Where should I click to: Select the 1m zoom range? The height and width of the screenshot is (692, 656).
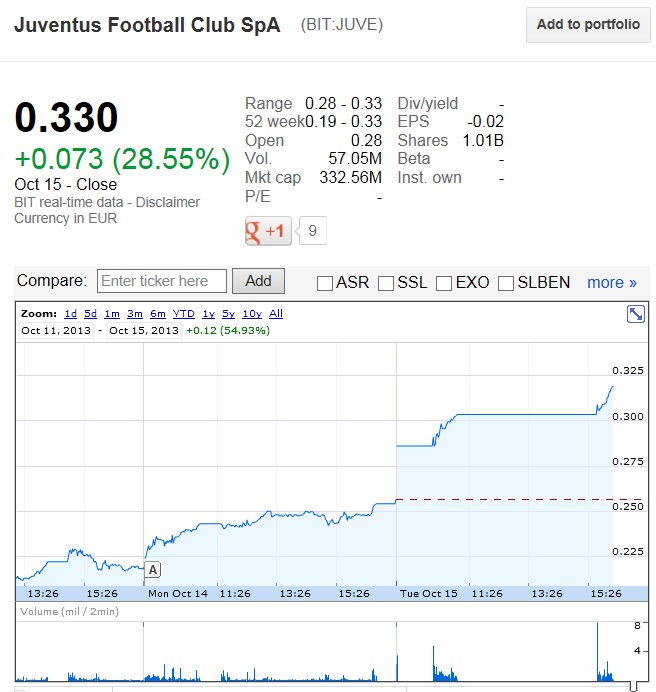[112, 314]
